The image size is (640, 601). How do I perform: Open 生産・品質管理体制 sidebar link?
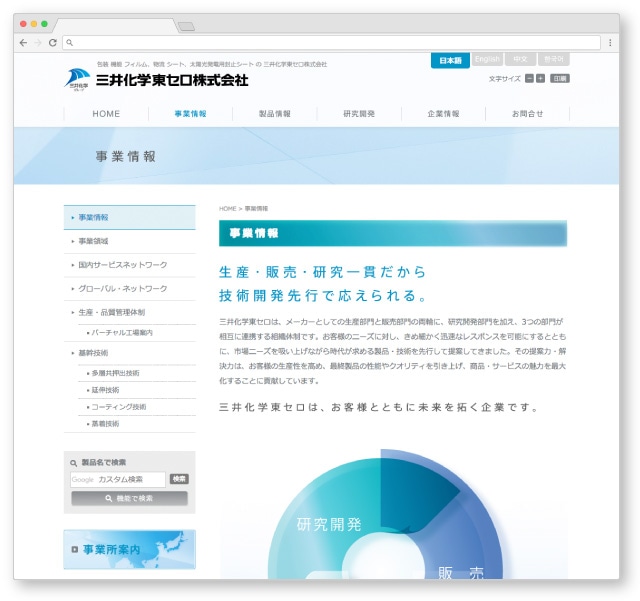click(x=130, y=312)
